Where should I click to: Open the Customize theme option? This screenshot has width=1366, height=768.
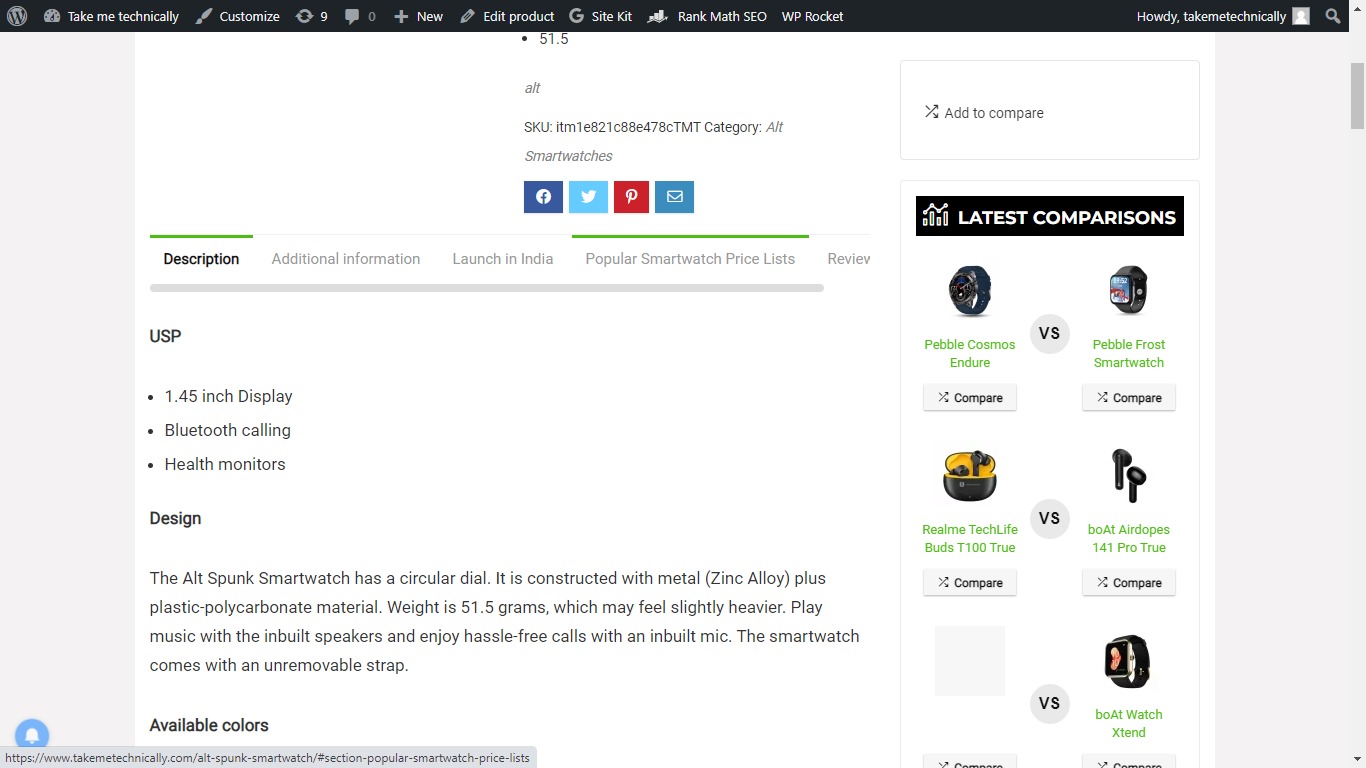pyautogui.click(x=237, y=16)
